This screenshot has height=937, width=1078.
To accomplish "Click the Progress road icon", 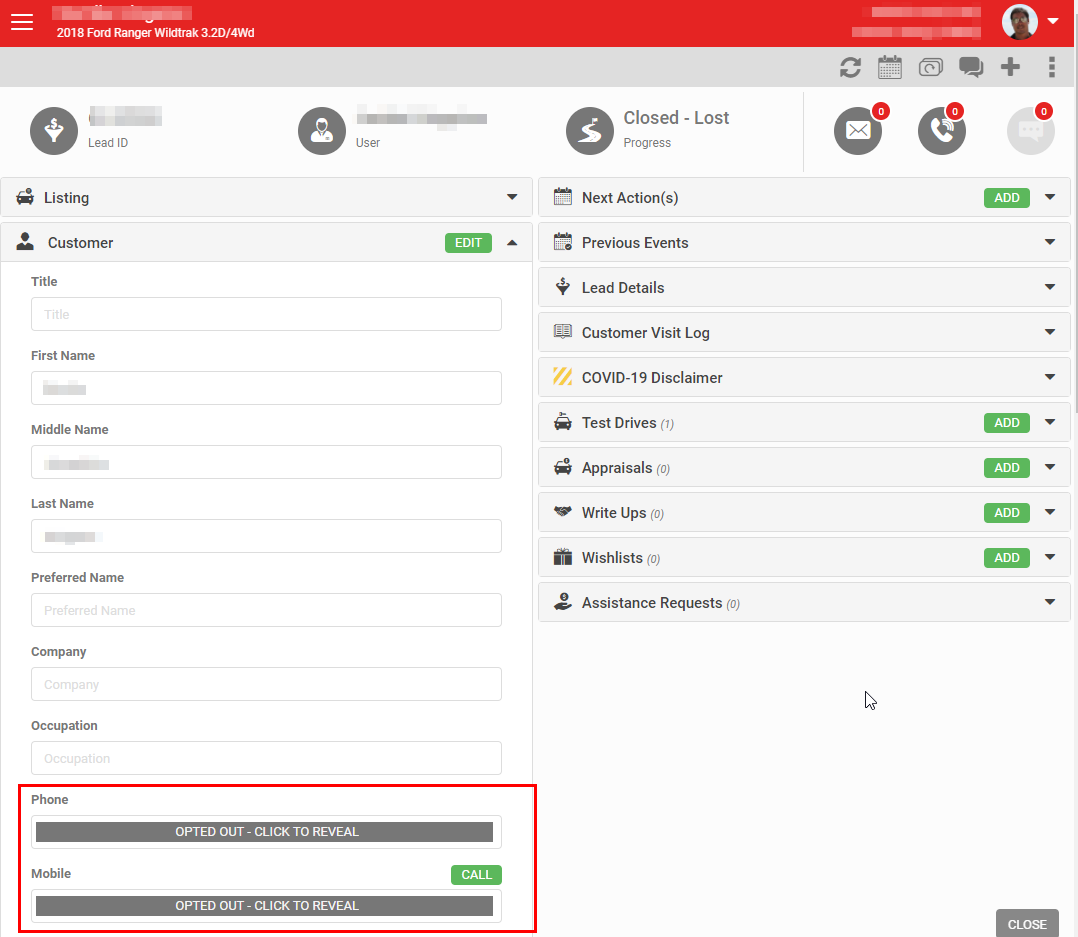I will pos(590,131).
